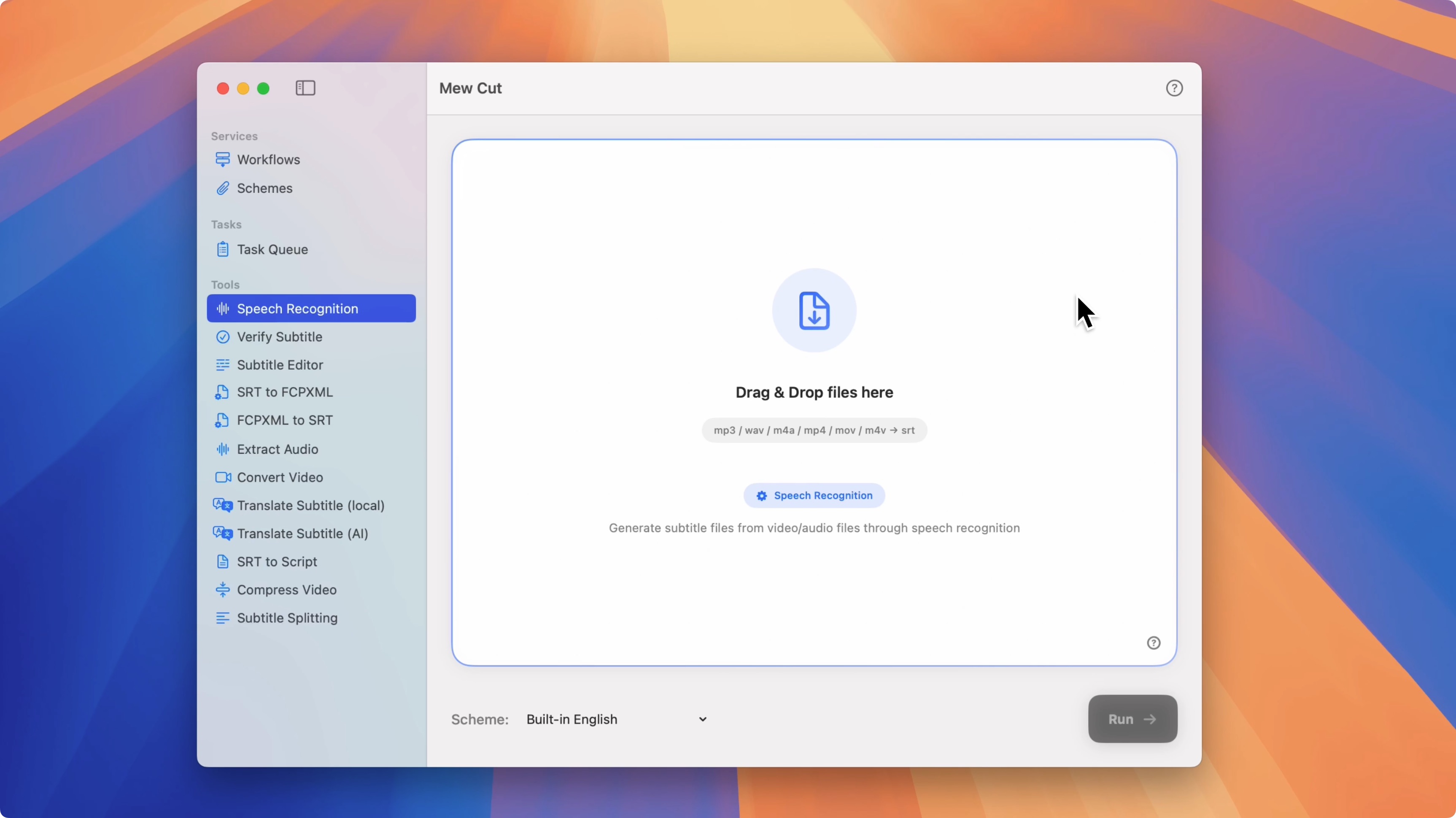
Task: Click Run to start speech recognition
Action: click(1132, 718)
